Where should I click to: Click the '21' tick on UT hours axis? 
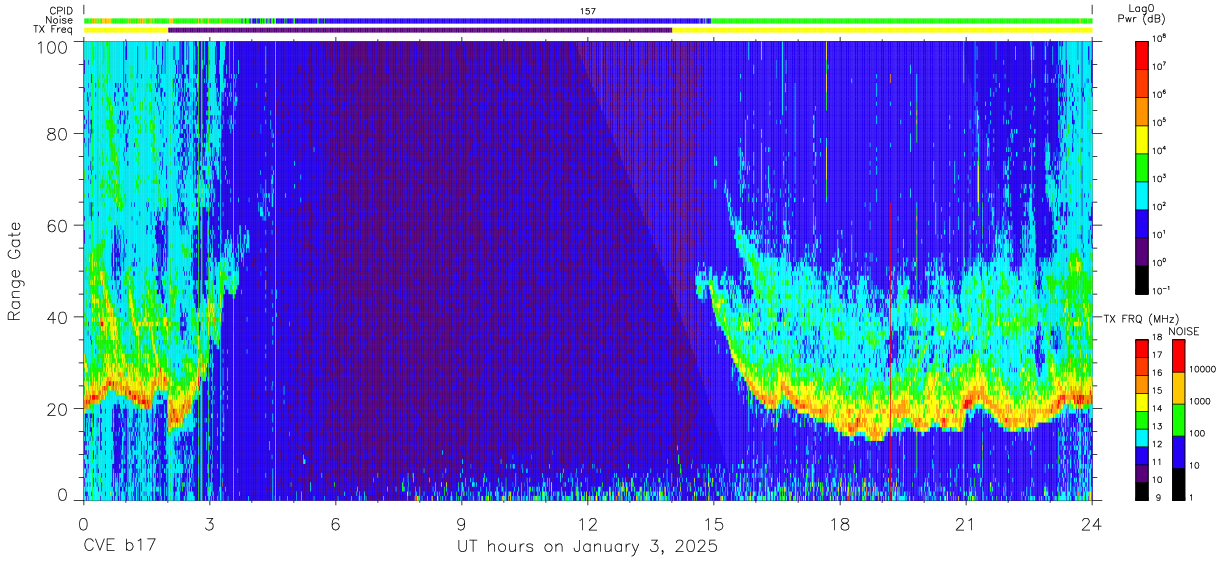[966, 524]
